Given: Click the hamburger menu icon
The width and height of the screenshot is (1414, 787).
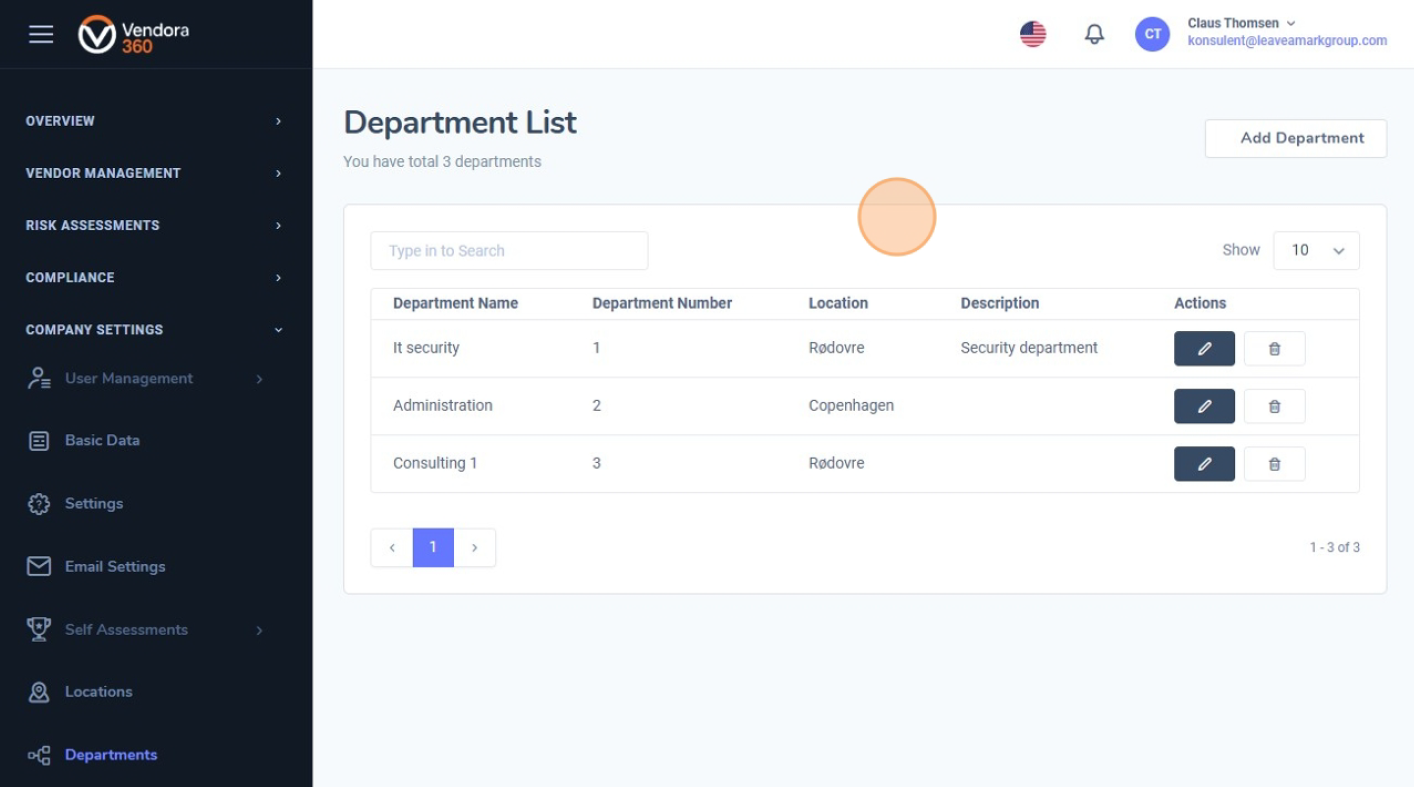Looking at the screenshot, I should click(41, 34).
